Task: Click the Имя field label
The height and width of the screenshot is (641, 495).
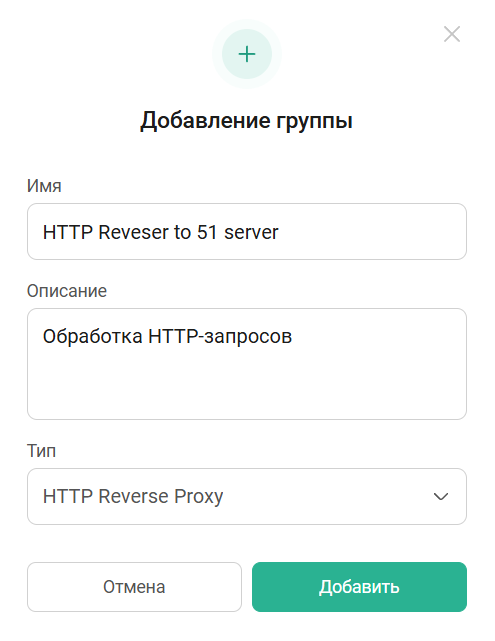Action: coord(44,186)
